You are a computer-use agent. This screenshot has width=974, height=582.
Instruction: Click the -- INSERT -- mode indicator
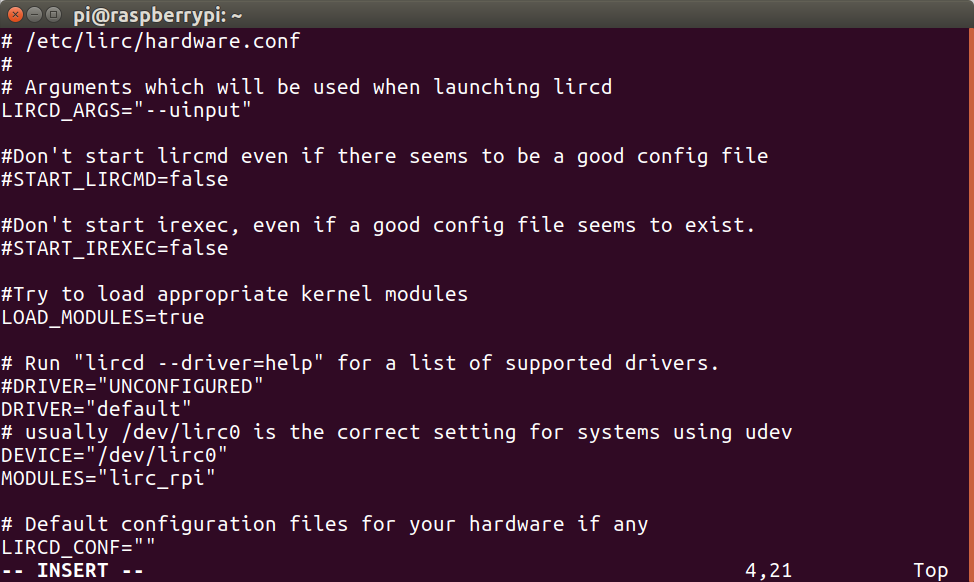pyautogui.click(x=72, y=570)
